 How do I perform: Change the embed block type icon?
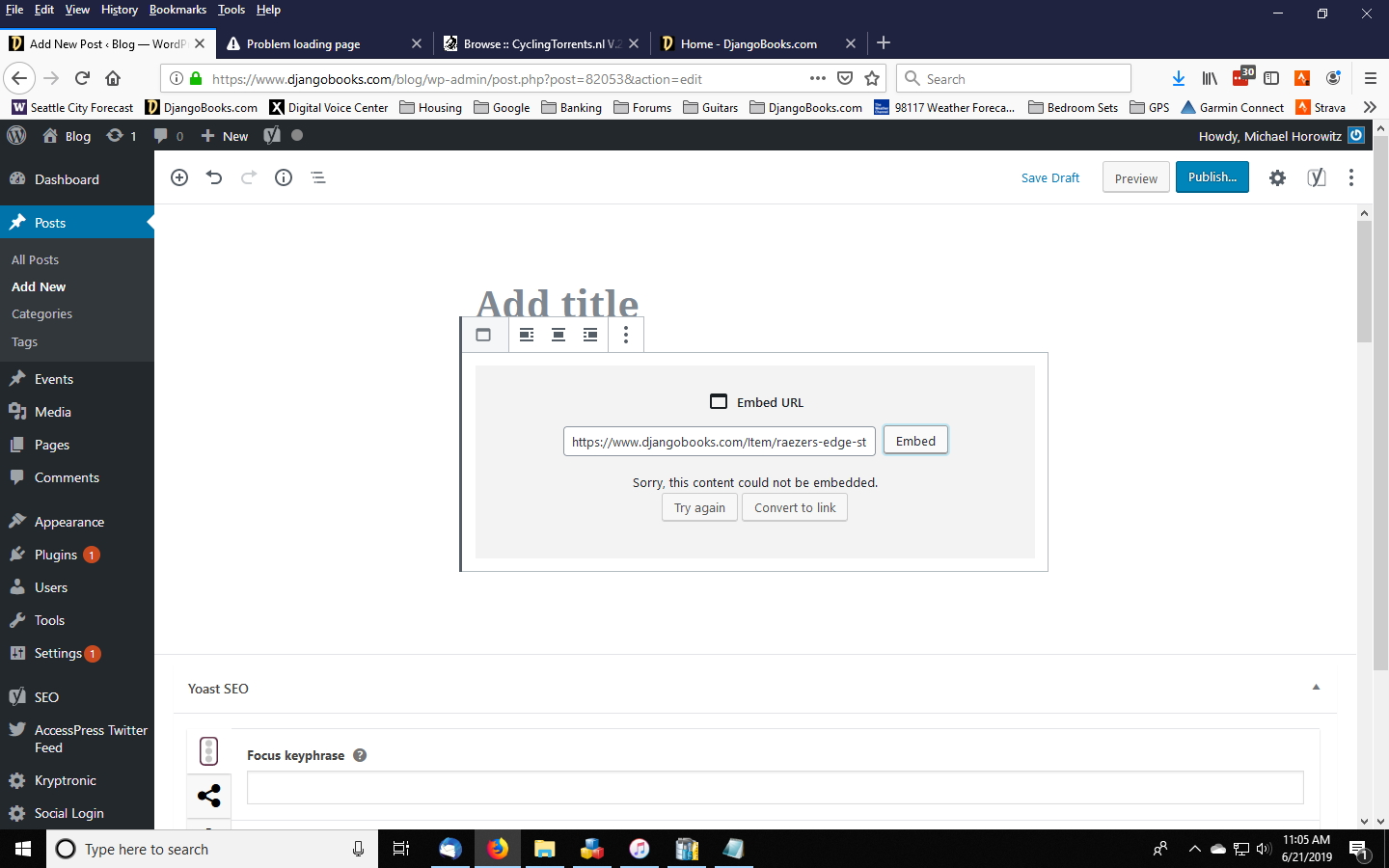484,335
